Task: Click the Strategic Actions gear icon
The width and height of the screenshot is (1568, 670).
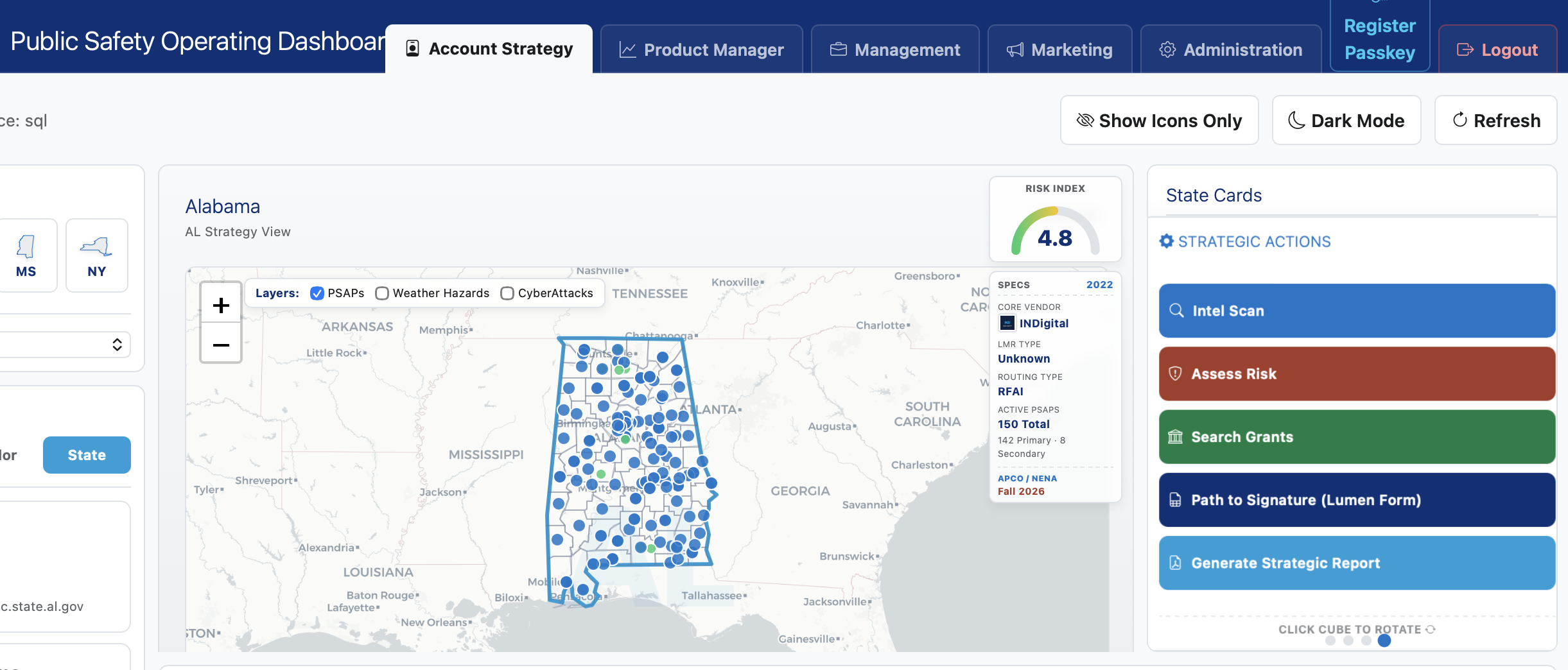Action: [x=1167, y=241]
